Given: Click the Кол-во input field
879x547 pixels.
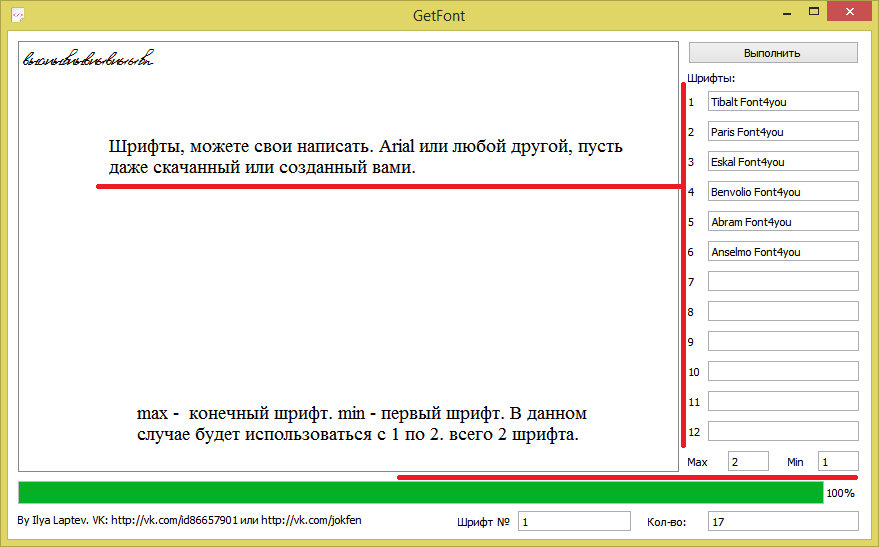Looking at the screenshot, I should pyautogui.click(x=782, y=521).
